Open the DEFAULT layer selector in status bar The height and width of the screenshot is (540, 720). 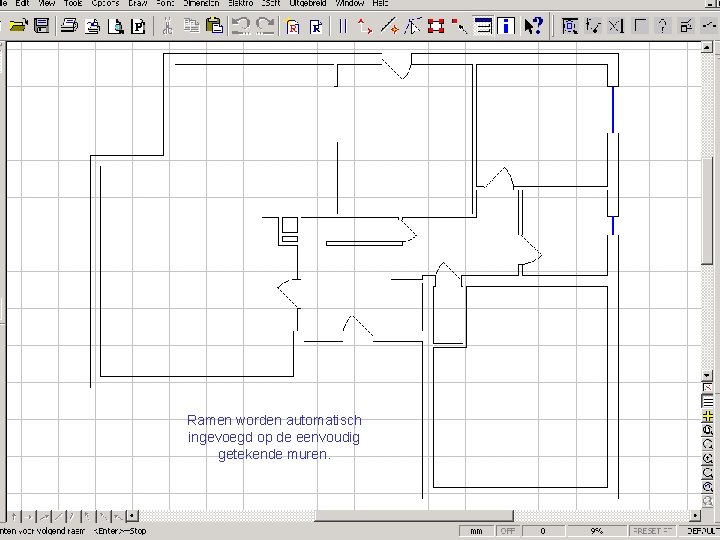point(702,531)
